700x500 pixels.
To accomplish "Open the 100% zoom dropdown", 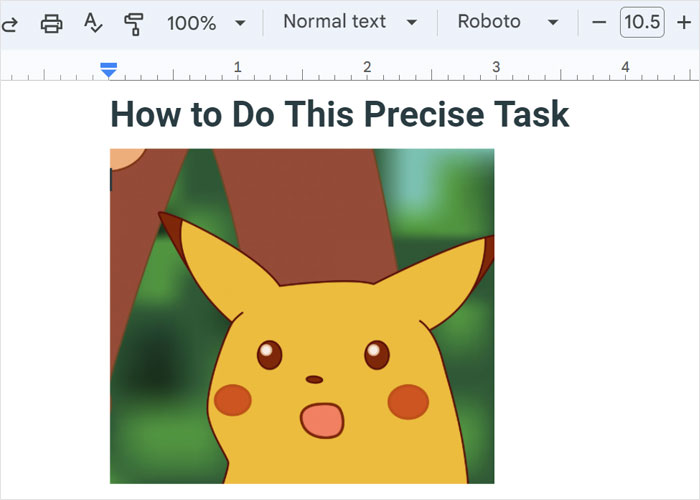I will [206, 23].
